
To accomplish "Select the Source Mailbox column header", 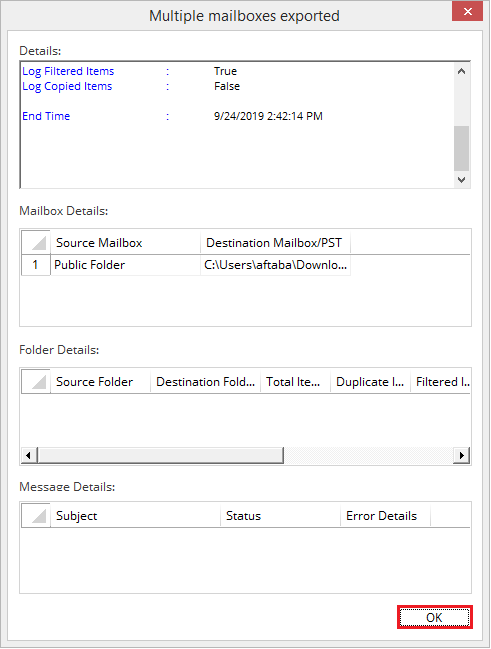I will 125,243.
